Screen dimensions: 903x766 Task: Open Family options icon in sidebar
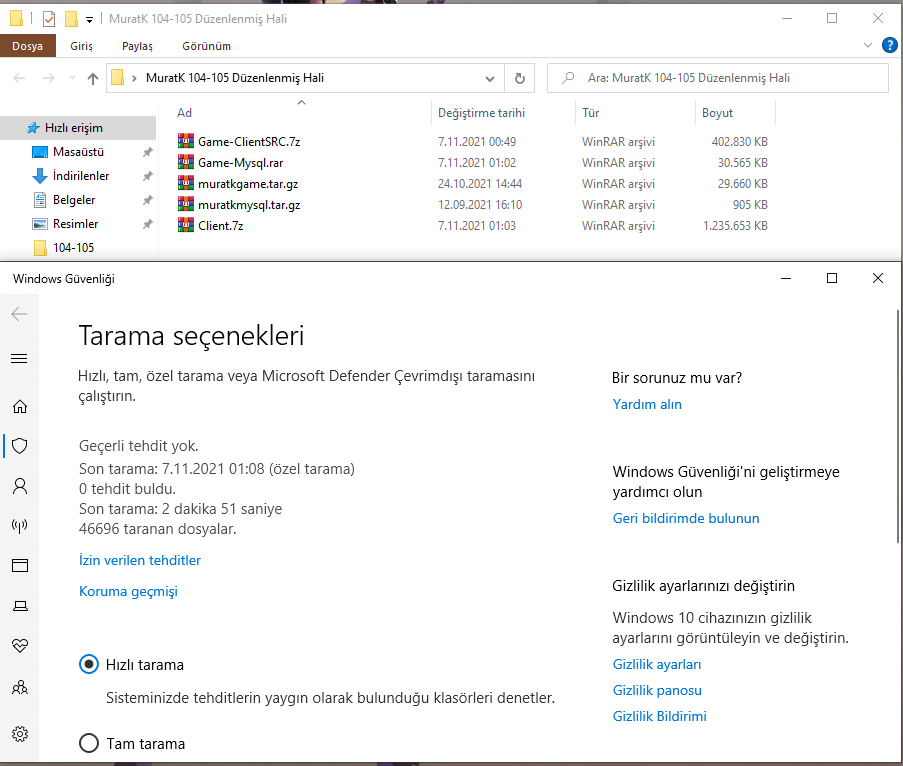(19, 688)
